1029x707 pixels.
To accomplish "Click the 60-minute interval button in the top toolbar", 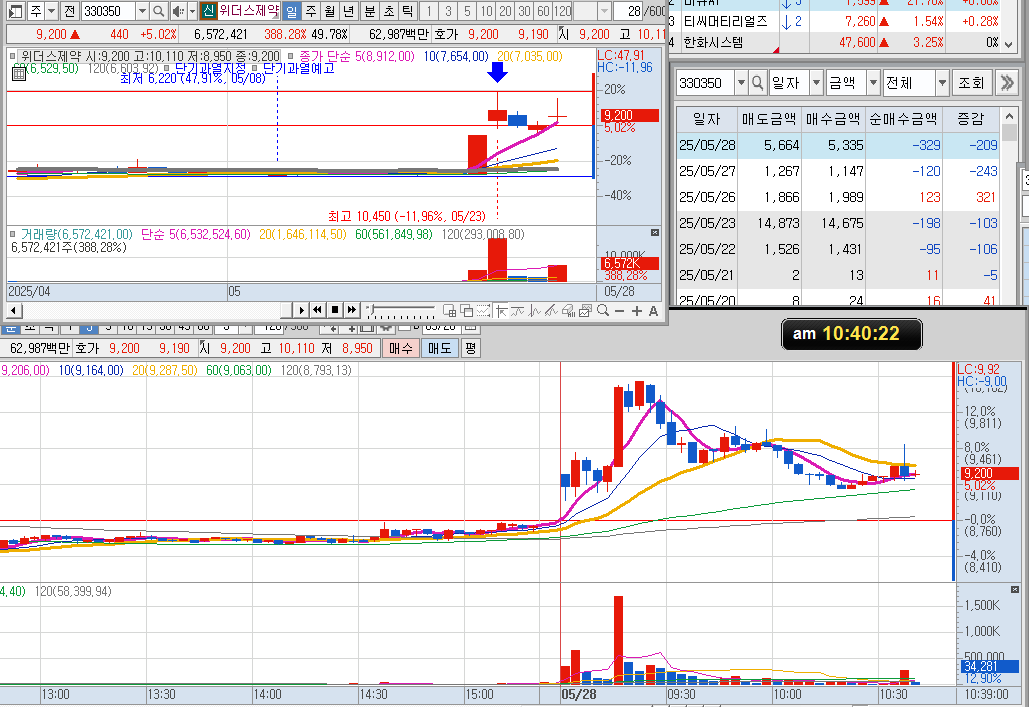I will click(543, 11).
